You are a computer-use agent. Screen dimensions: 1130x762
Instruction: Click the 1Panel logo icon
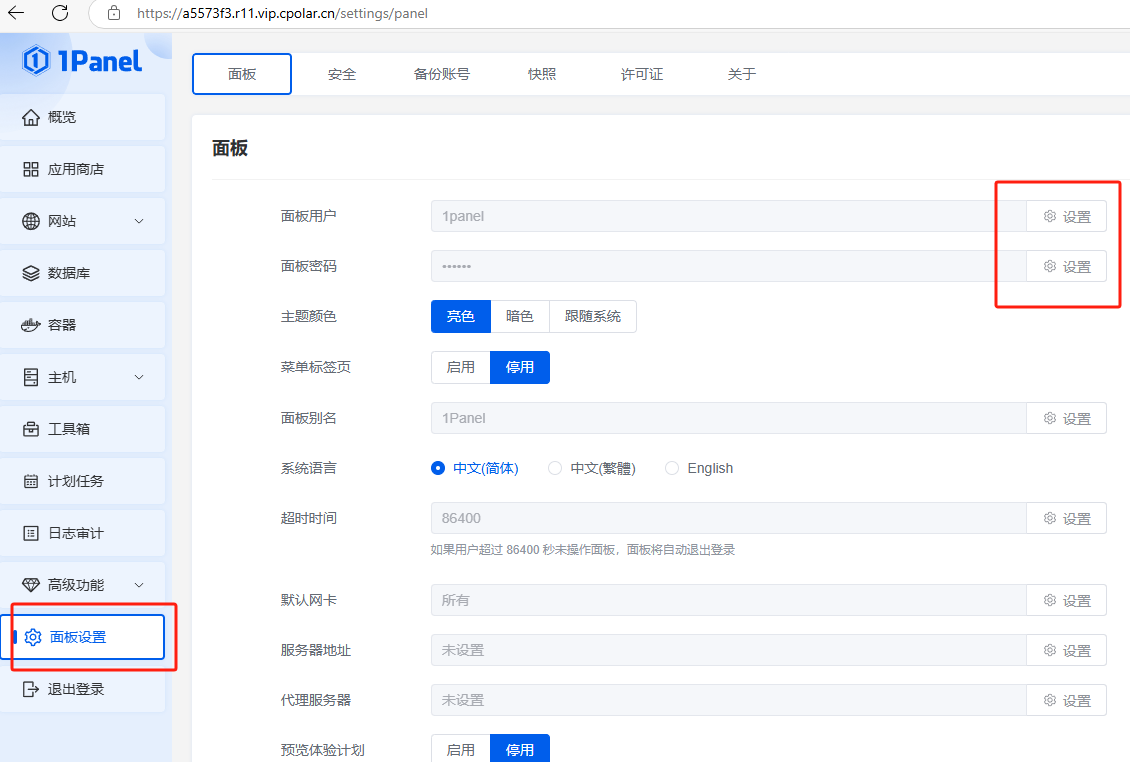coord(36,61)
